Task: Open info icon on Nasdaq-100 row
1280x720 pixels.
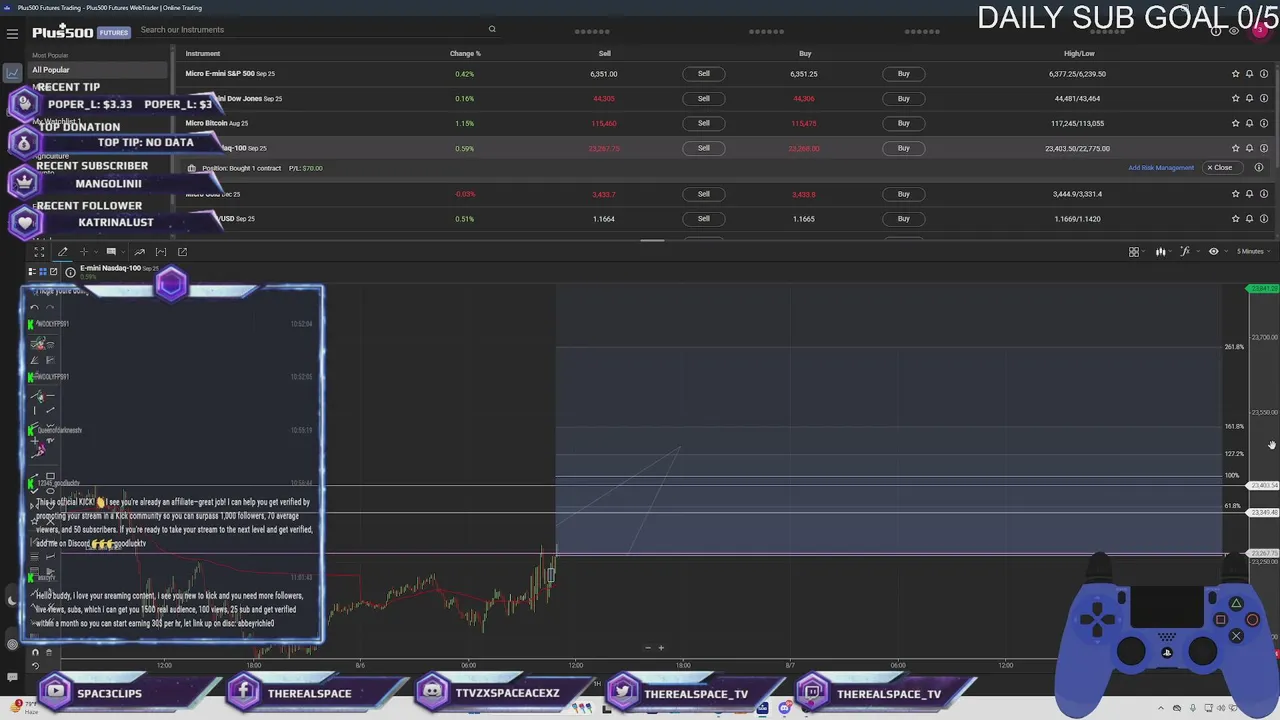Action: click(x=1264, y=148)
